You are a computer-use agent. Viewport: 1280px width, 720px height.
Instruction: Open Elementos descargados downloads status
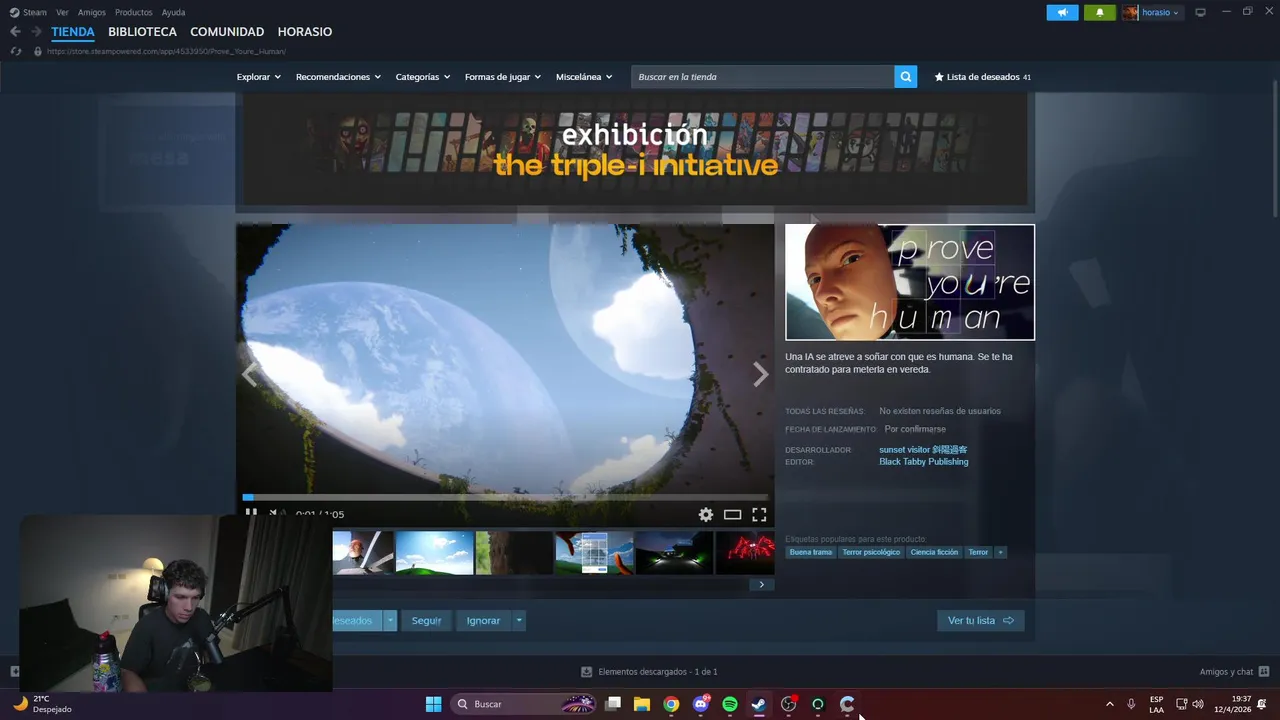pyautogui.click(x=649, y=672)
